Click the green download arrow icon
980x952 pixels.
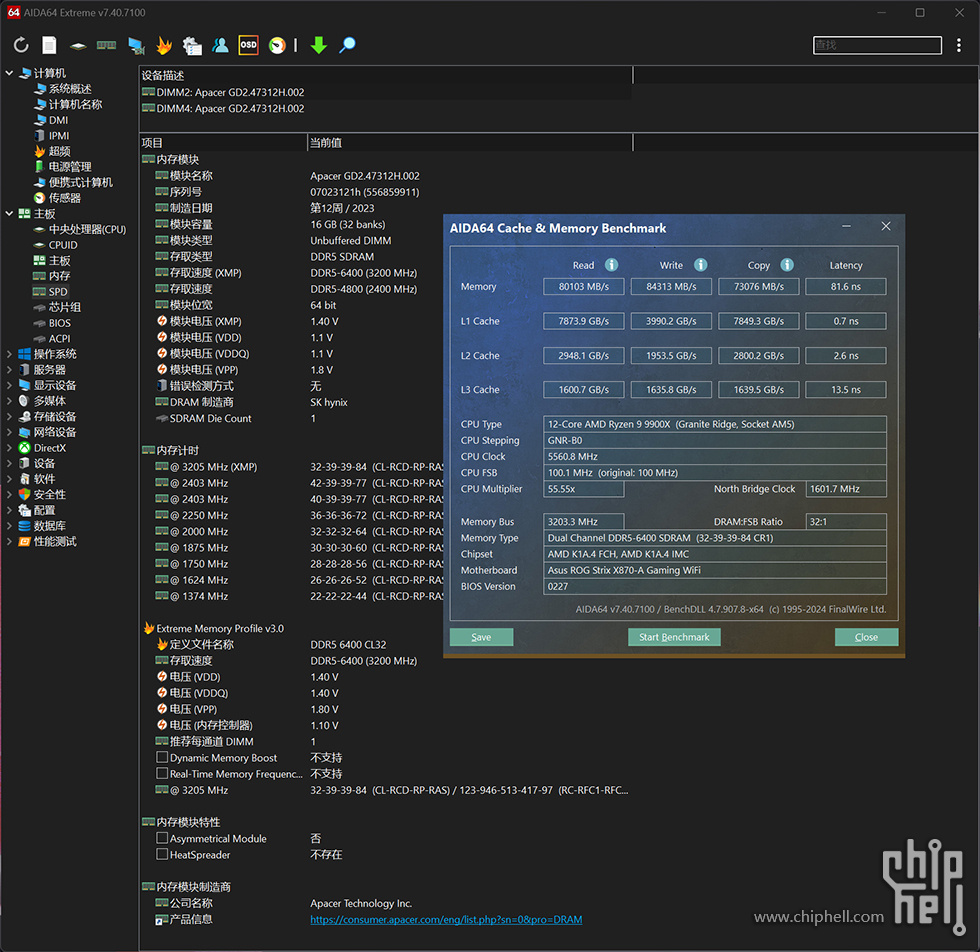click(318, 45)
